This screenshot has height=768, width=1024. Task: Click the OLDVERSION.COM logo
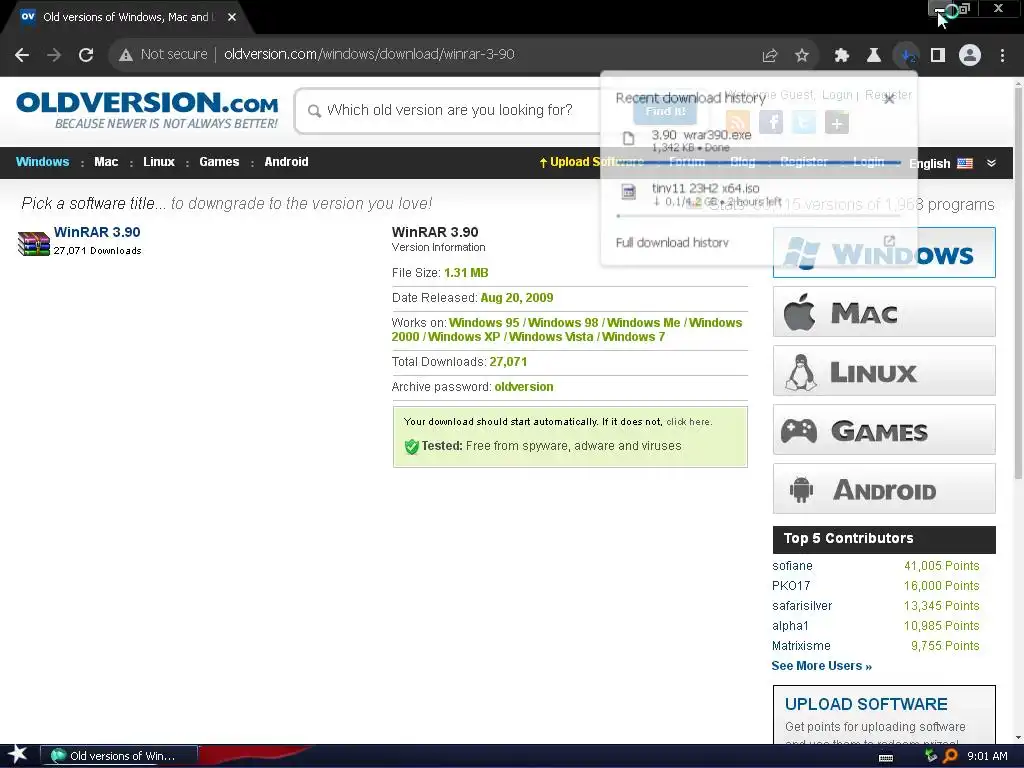[x=148, y=110]
